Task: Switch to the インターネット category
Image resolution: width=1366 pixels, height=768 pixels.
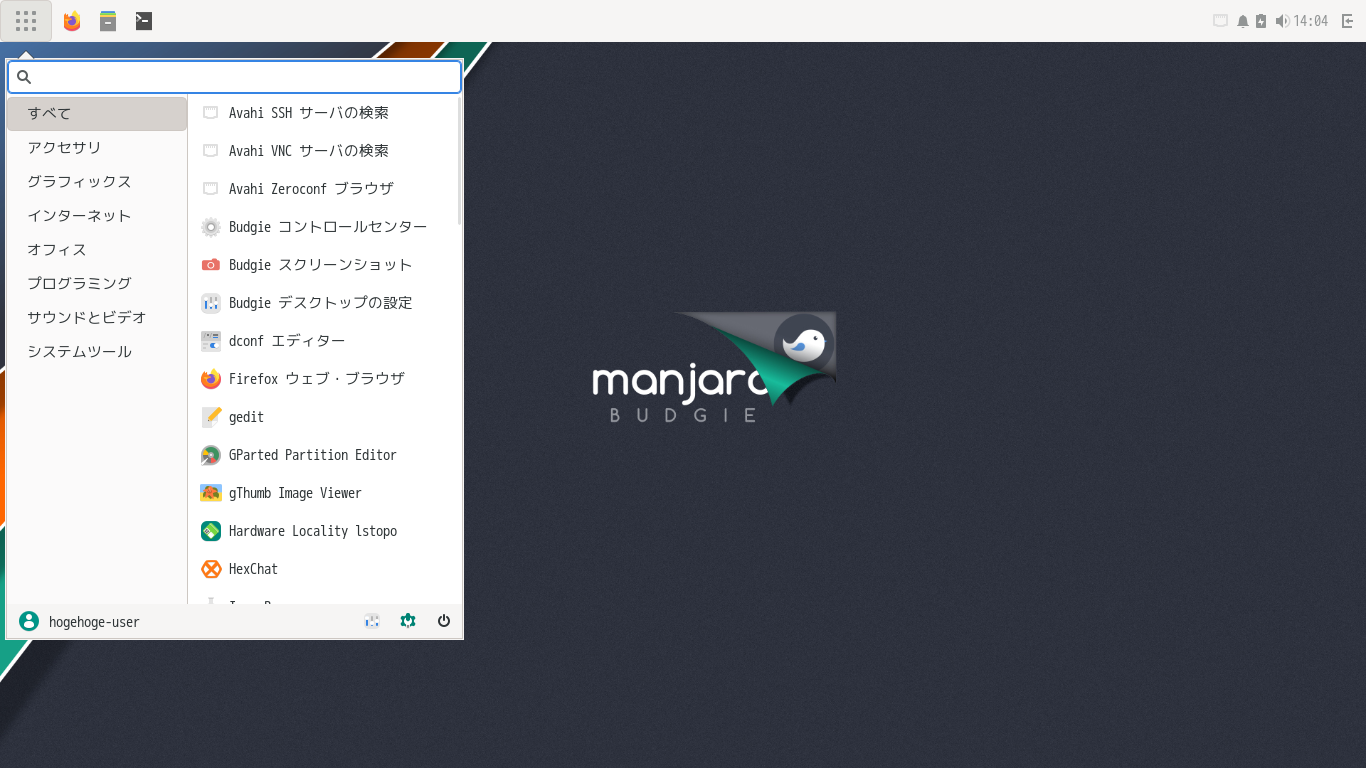Action: pyautogui.click(x=97, y=216)
